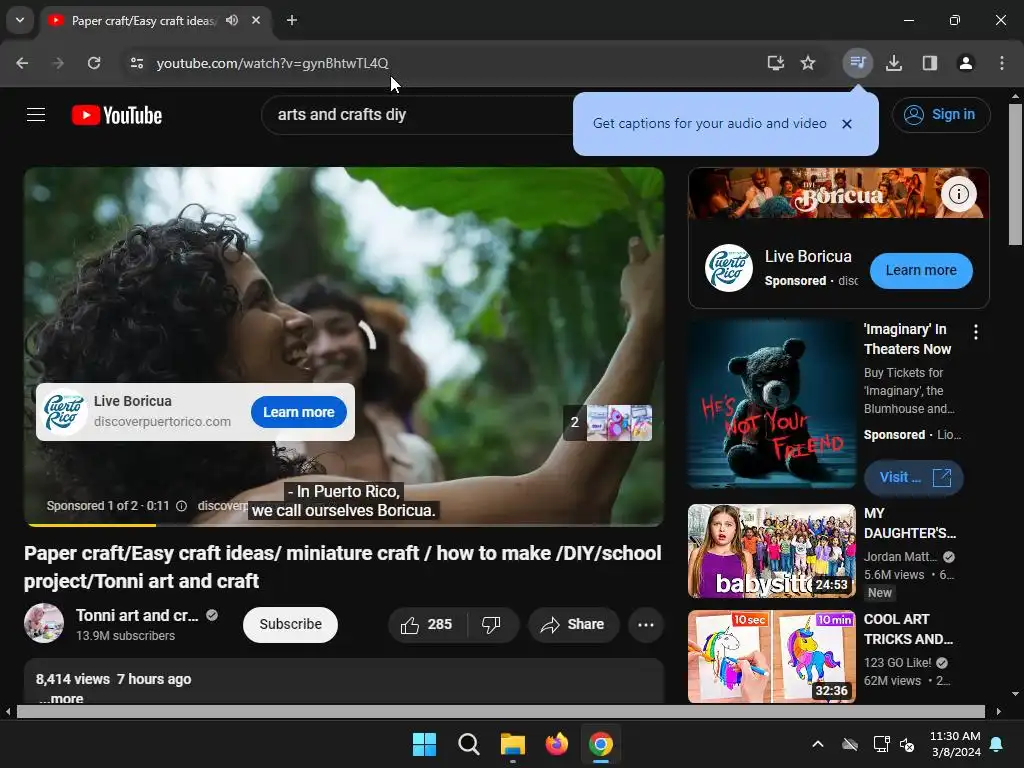The image size is (1024, 768).
Task: Show hidden system tray icons
Action: 818,744
